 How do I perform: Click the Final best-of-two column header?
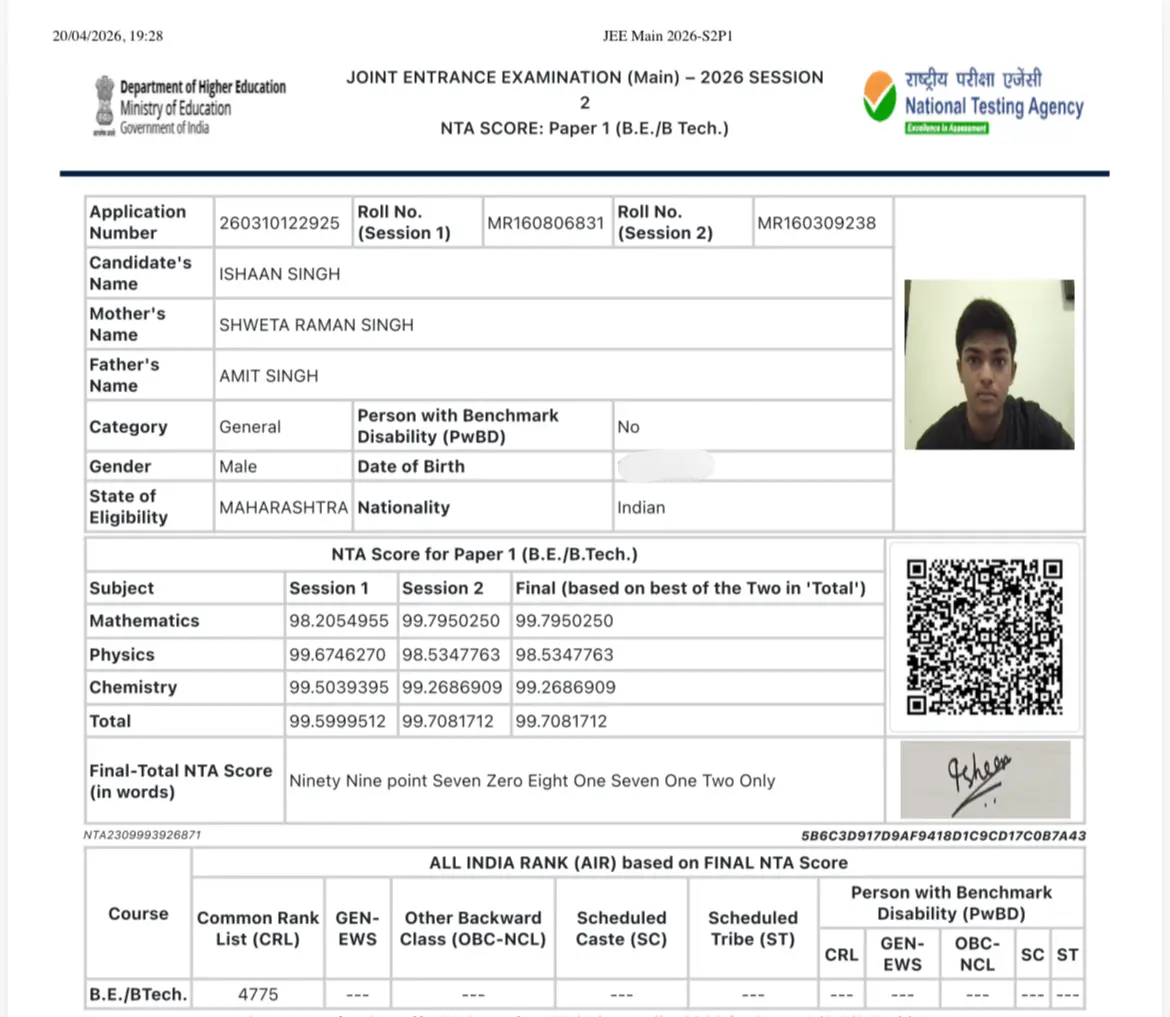pos(691,588)
